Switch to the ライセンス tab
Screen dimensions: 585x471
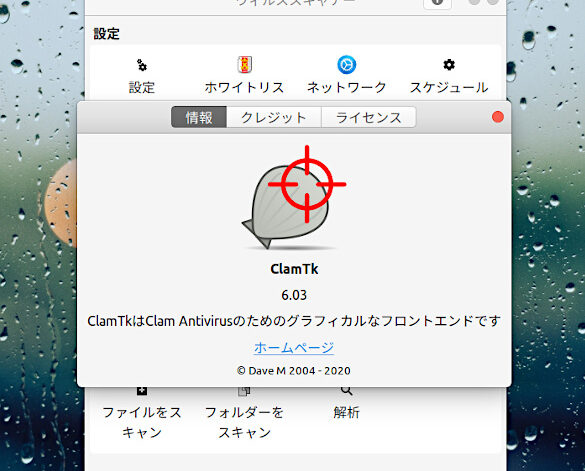369,117
